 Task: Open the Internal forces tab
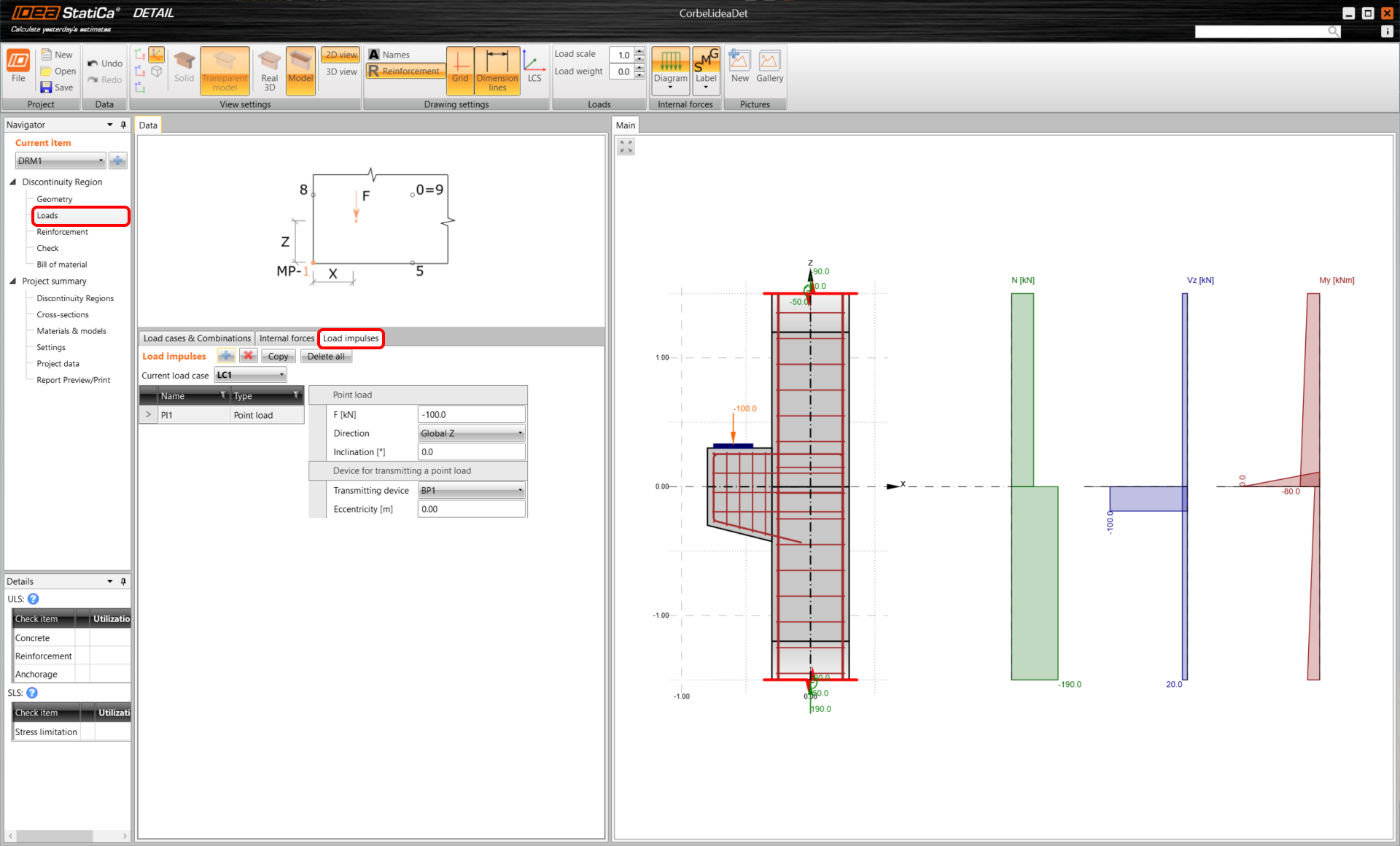pyautogui.click(x=287, y=338)
